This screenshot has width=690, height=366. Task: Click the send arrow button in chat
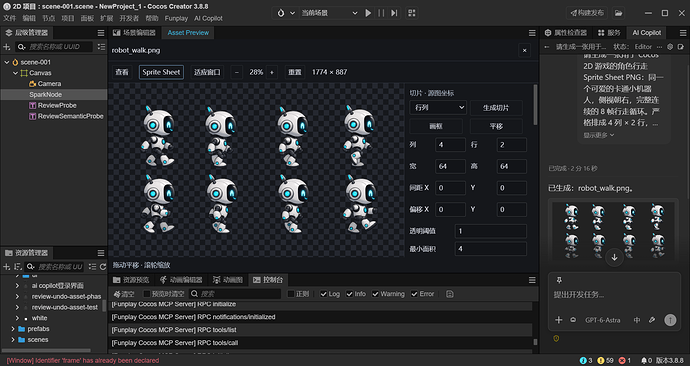click(670, 320)
